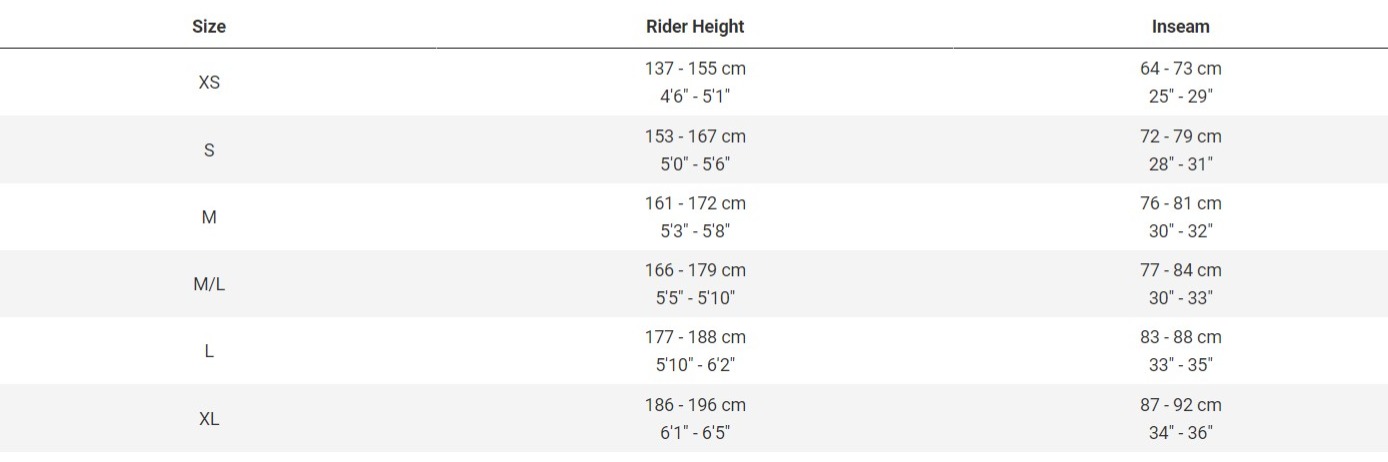The width and height of the screenshot is (1388, 462).
Task: Select the M/L size cell
Action: point(209,284)
